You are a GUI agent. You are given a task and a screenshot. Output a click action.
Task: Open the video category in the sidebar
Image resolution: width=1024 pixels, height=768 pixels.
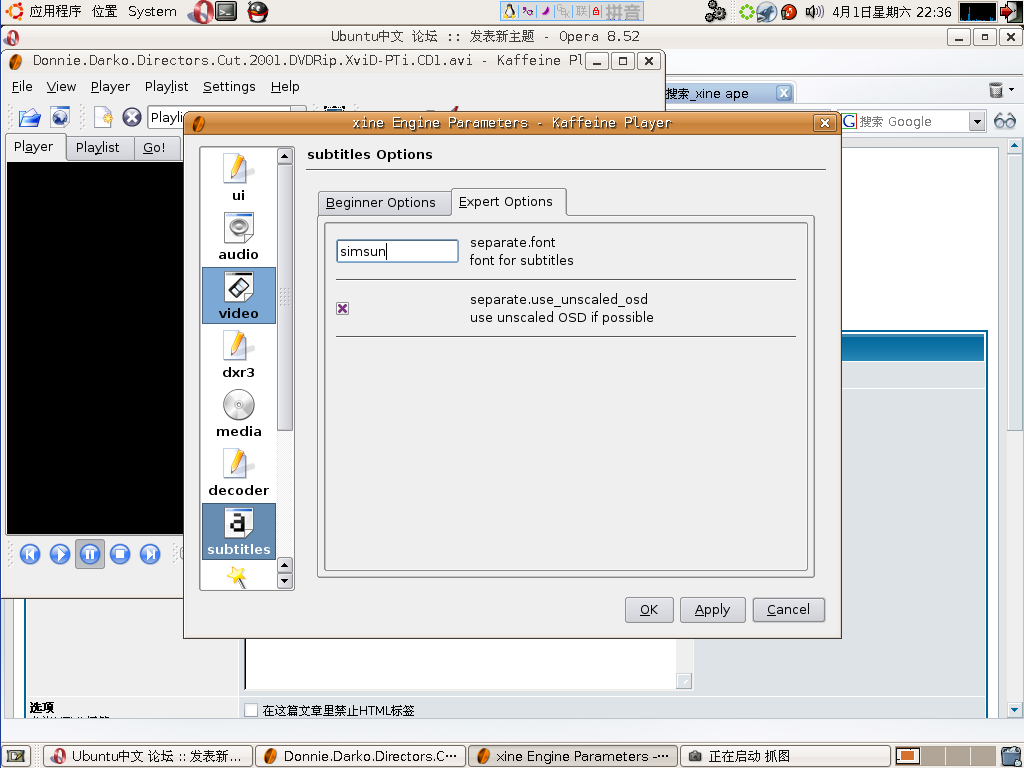(238, 295)
